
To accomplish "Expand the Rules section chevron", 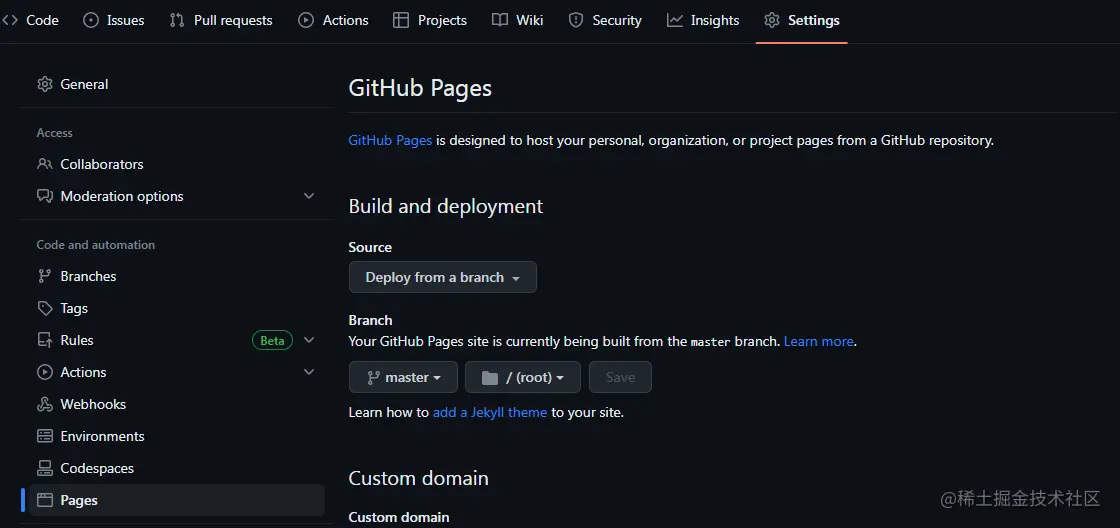I will pyautogui.click(x=309, y=340).
